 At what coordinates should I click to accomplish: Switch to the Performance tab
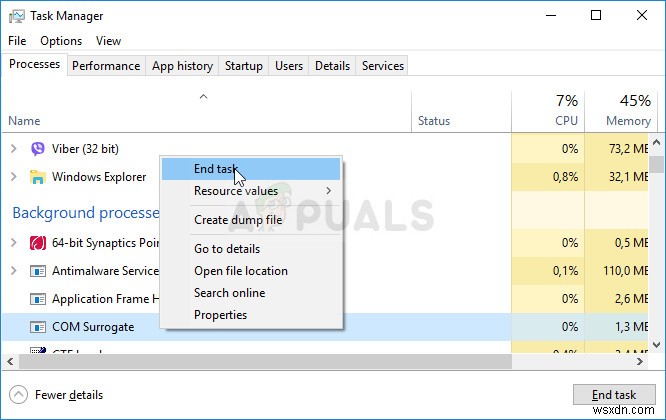click(106, 66)
